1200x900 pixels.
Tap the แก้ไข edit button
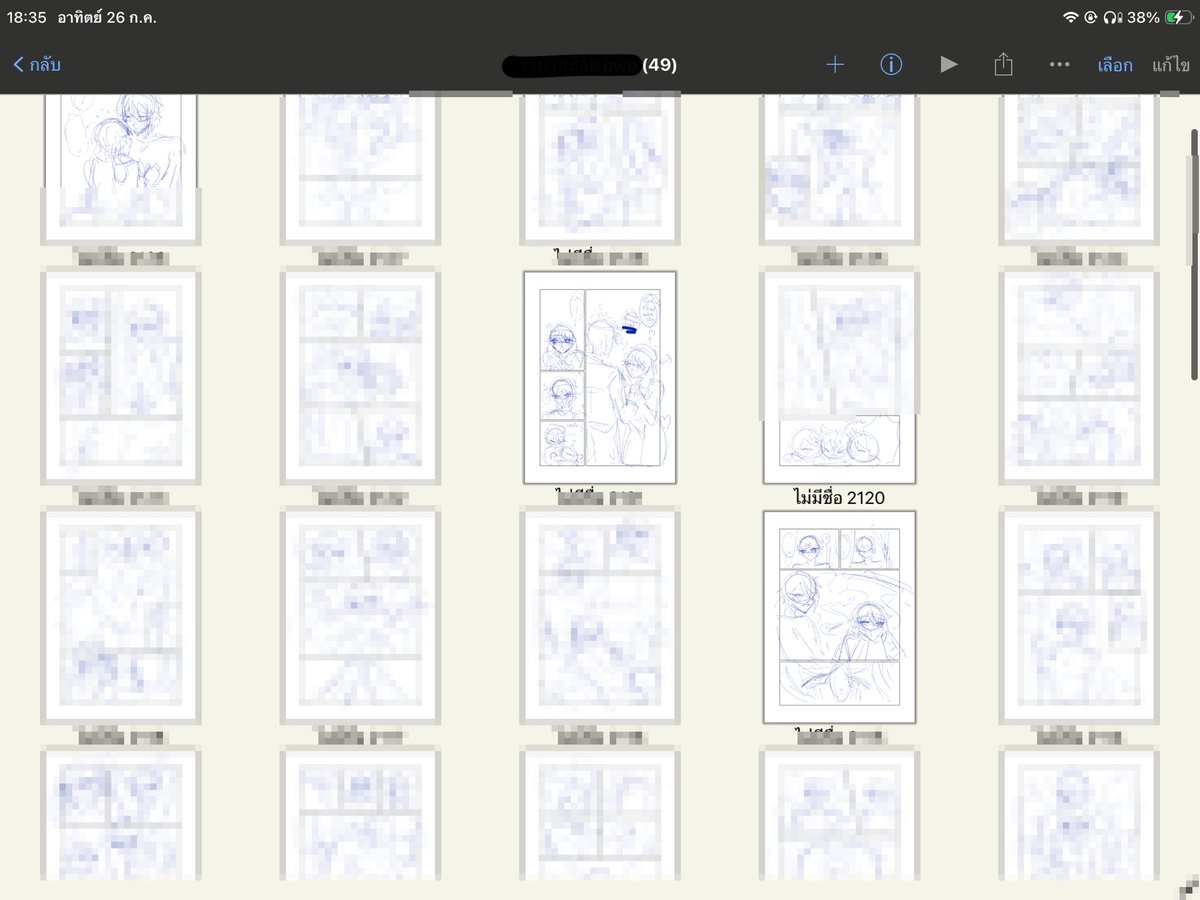tap(1170, 65)
